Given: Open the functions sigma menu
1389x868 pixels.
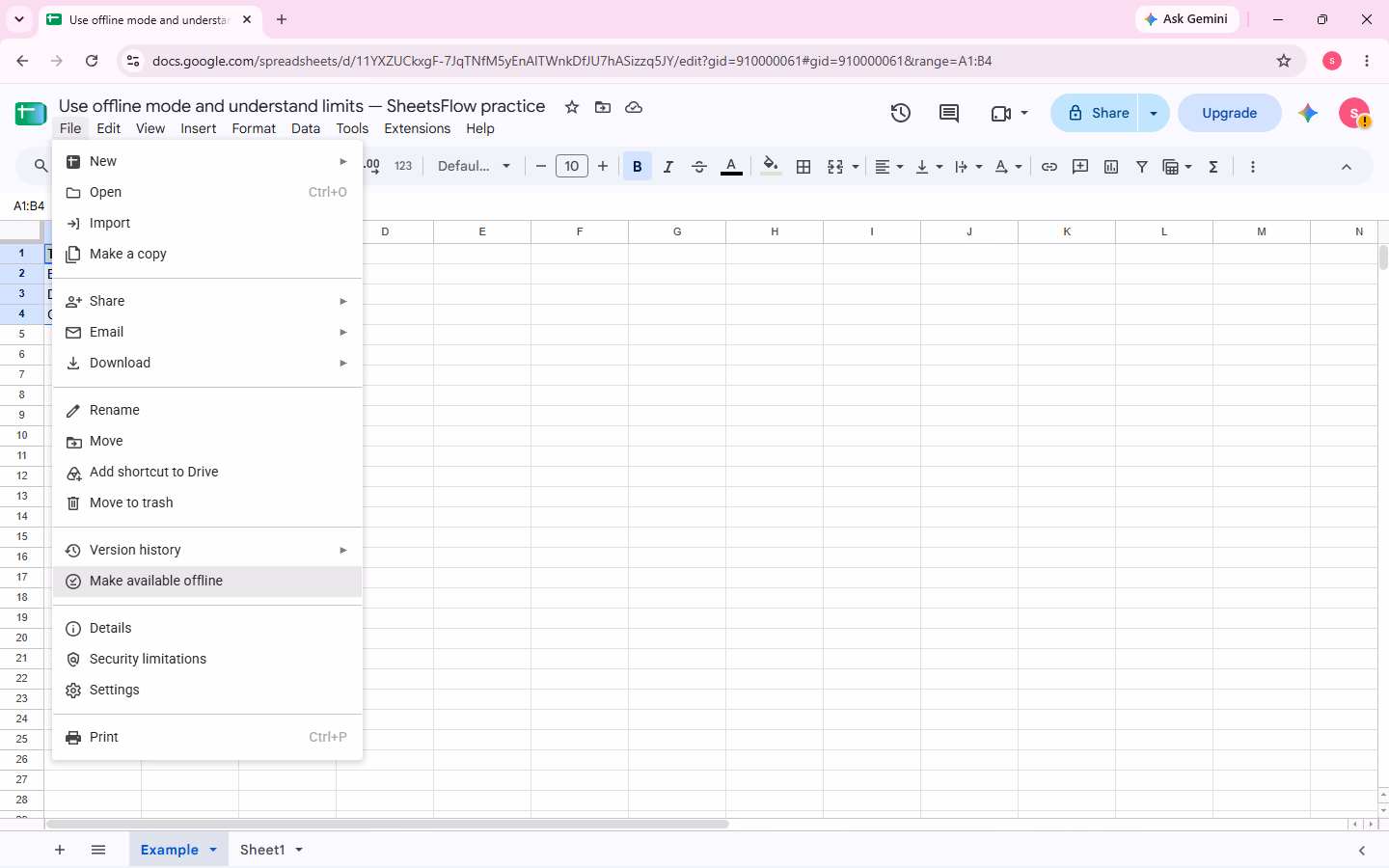Looking at the screenshot, I should tap(1213, 167).
